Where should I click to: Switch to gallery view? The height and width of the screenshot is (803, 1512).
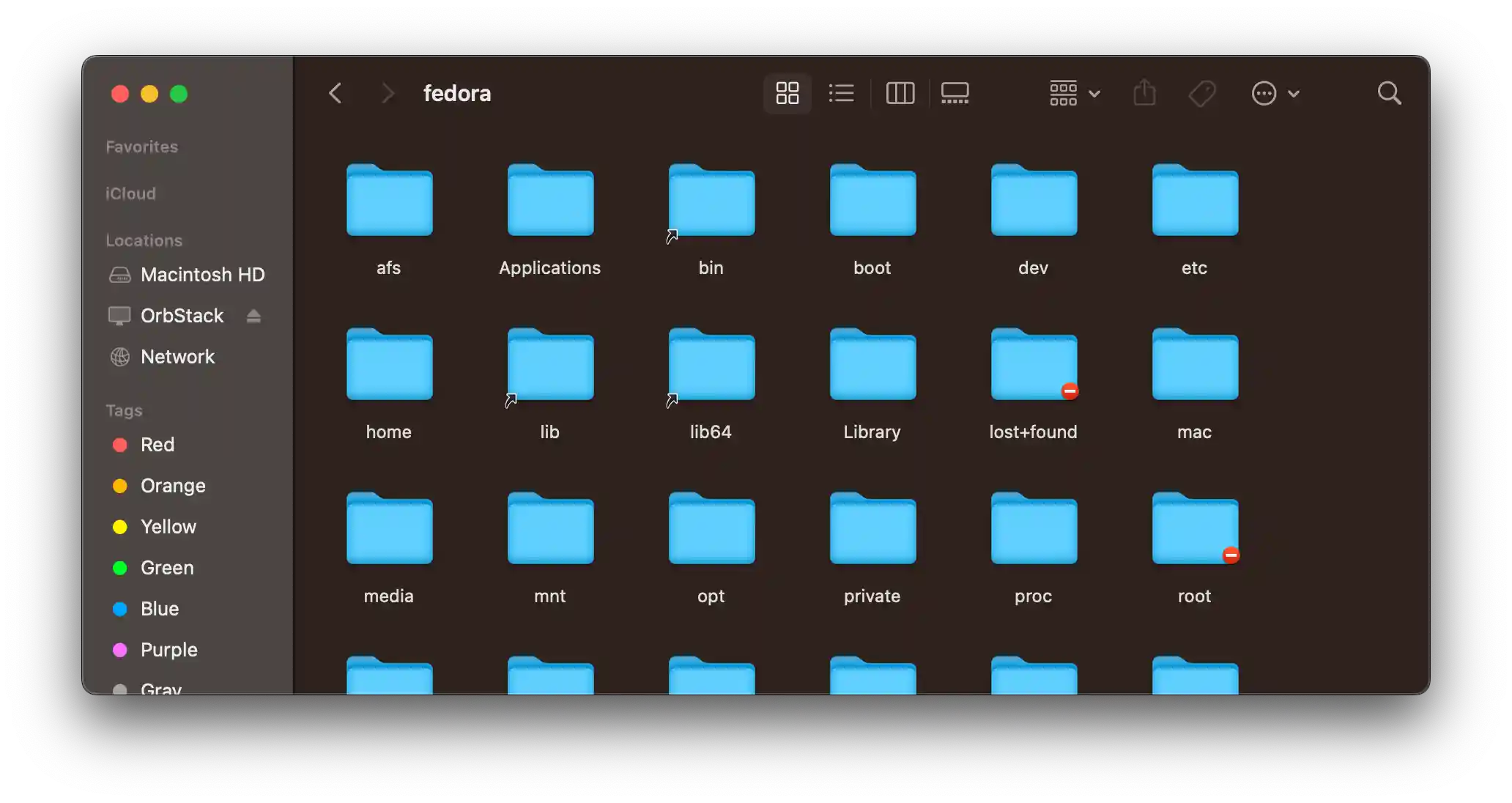click(x=955, y=93)
